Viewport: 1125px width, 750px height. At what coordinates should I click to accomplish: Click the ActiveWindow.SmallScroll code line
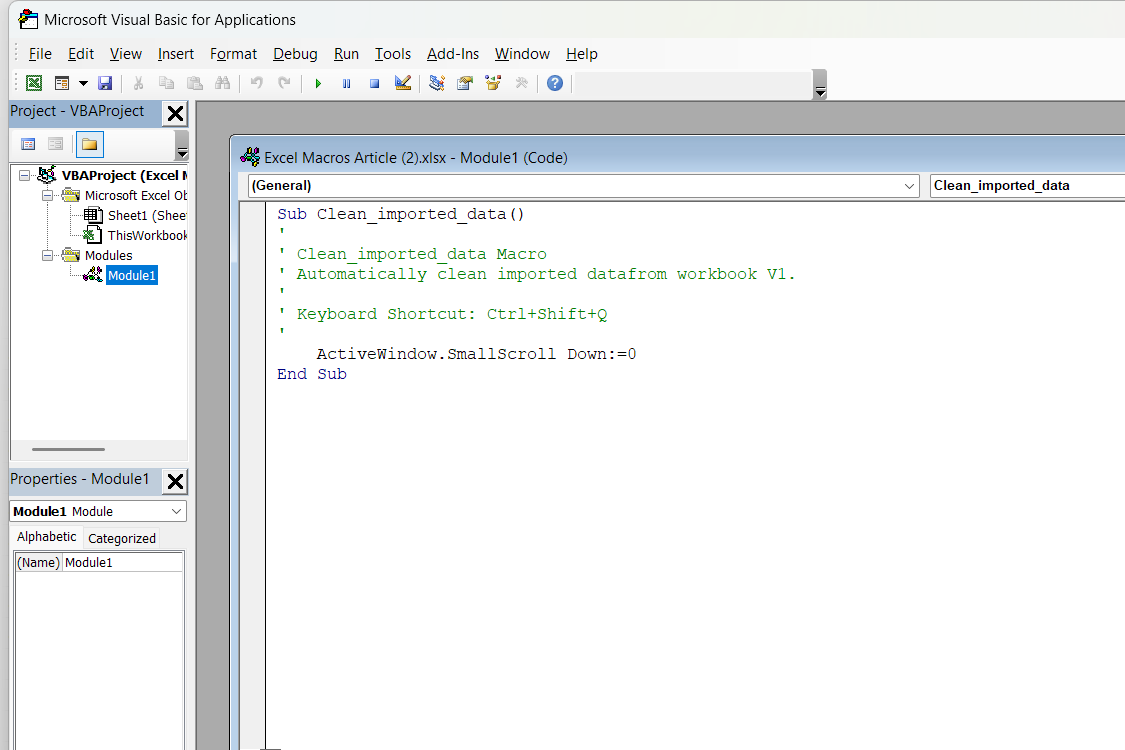coord(476,354)
